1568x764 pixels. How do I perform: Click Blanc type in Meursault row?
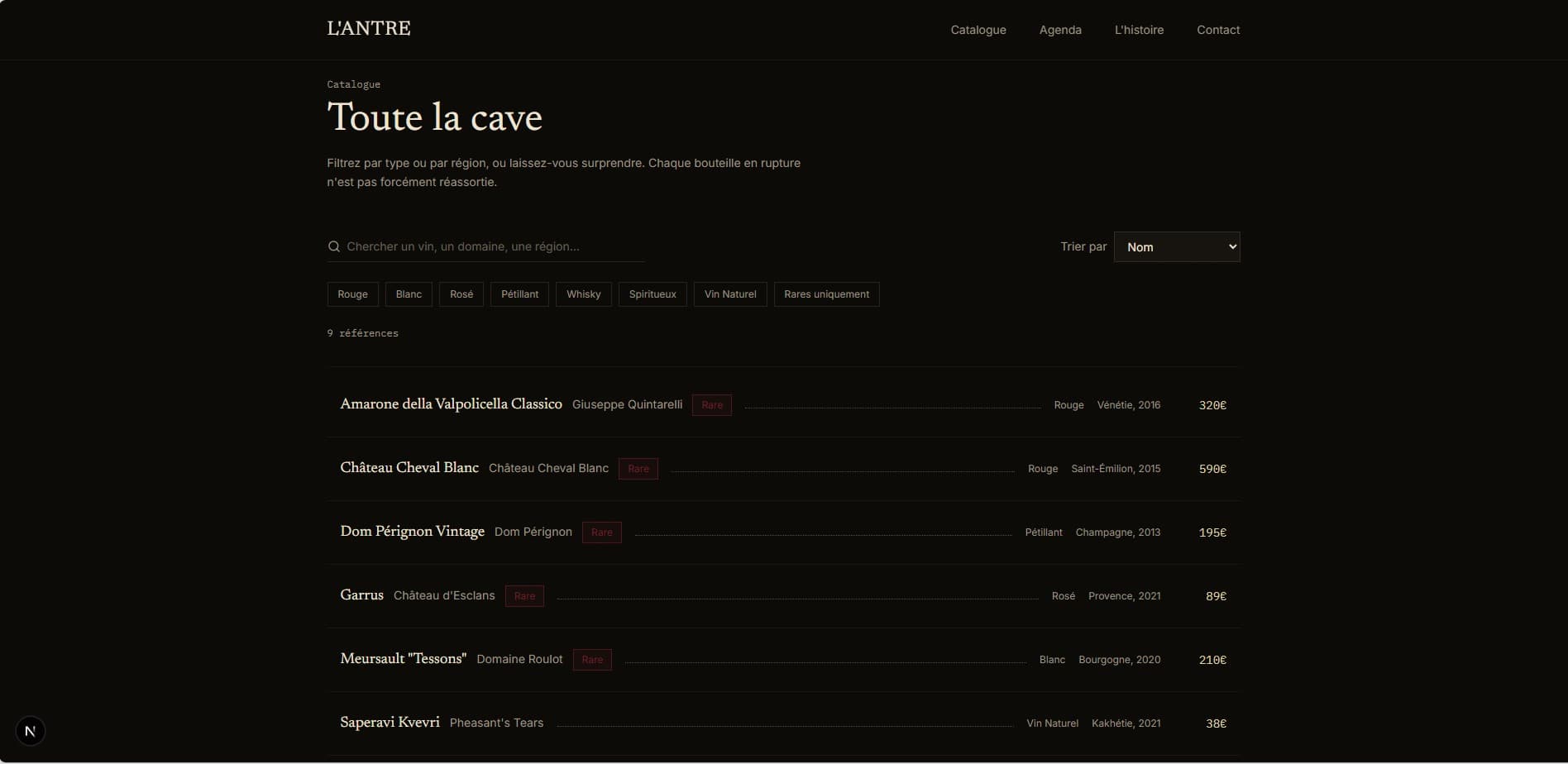[1052, 660]
